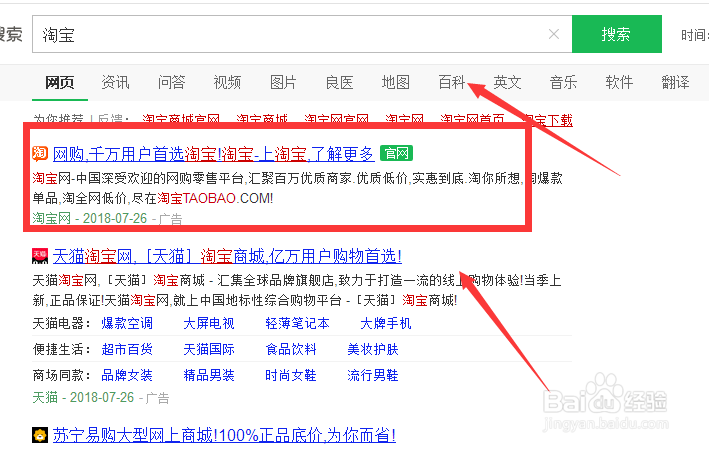The image size is (709, 449).
Task: Switch to the 翻译 tab
Action: click(675, 82)
